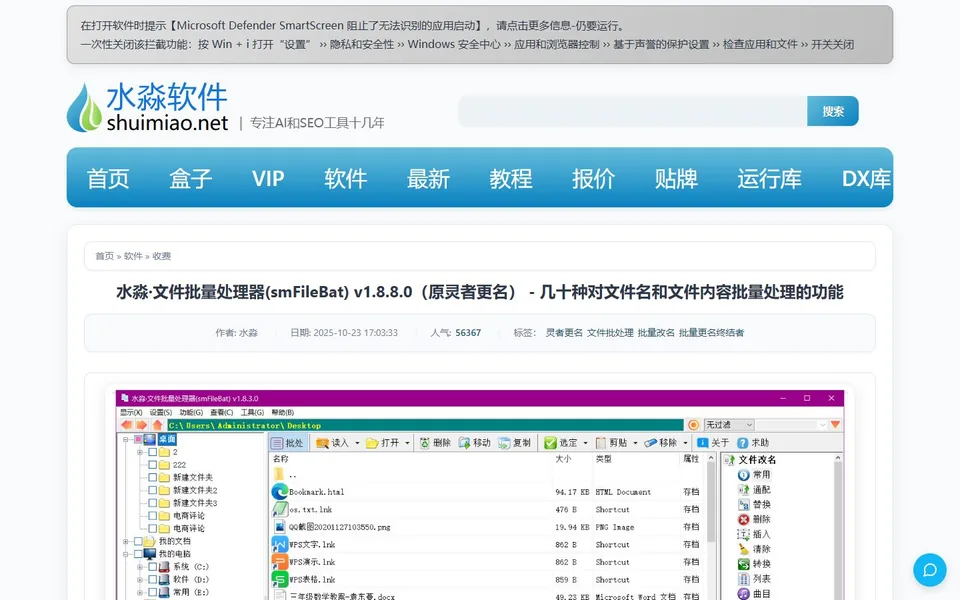Click the 复制 toolbar icon
The height and width of the screenshot is (600, 960).
click(x=504, y=443)
